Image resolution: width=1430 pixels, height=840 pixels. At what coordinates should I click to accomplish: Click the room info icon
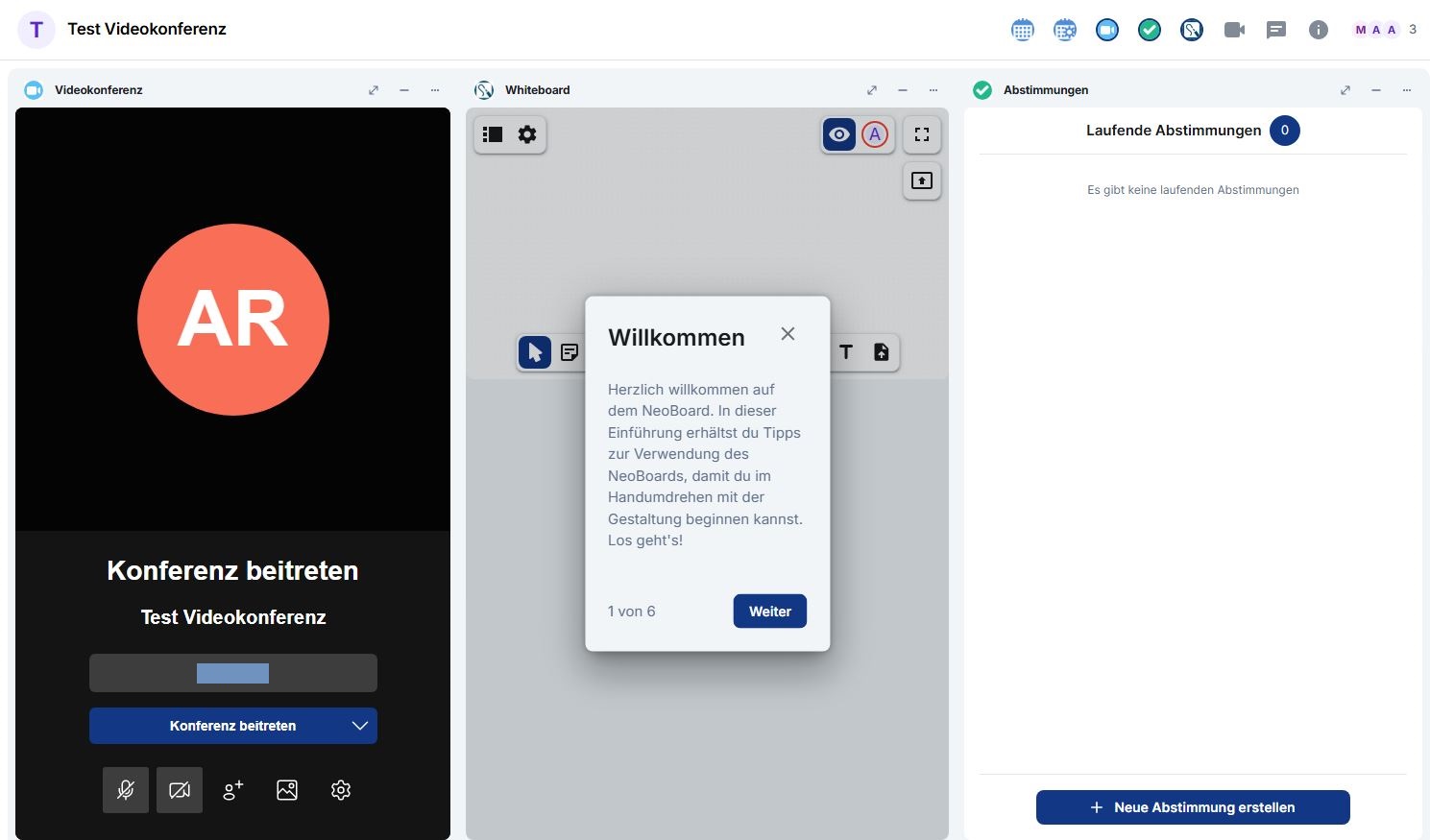[1319, 30]
